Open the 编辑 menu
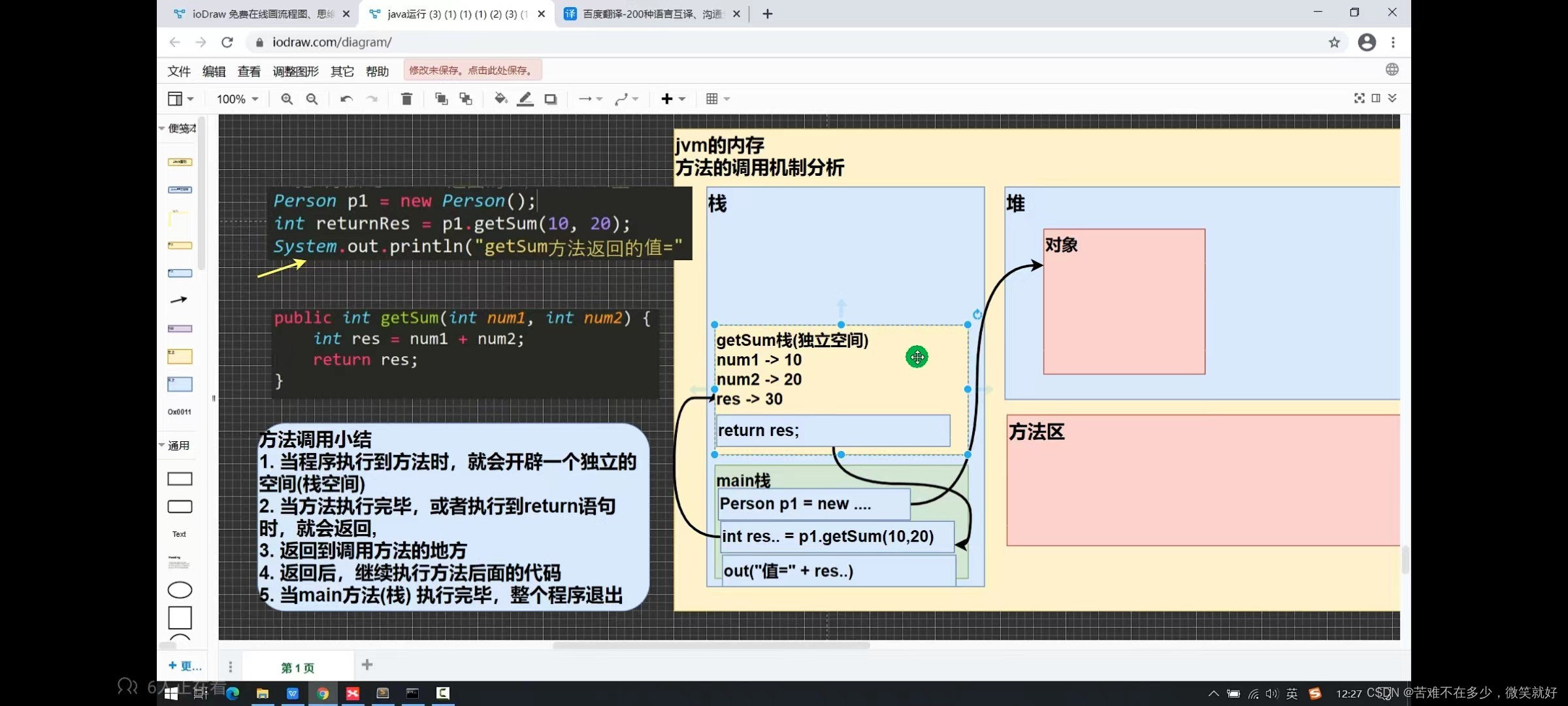Image resolution: width=1568 pixels, height=706 pixels. click(214, 71)
